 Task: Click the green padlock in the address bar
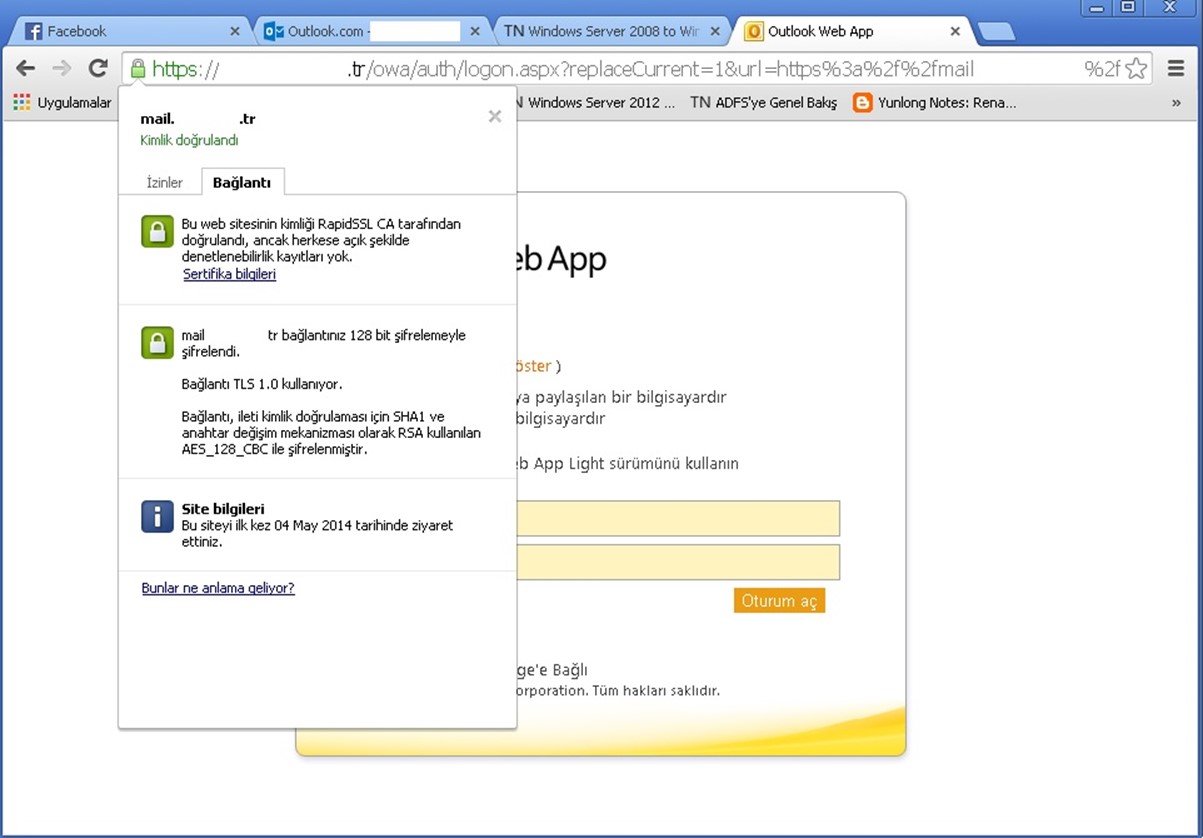[x=138, y=69]
